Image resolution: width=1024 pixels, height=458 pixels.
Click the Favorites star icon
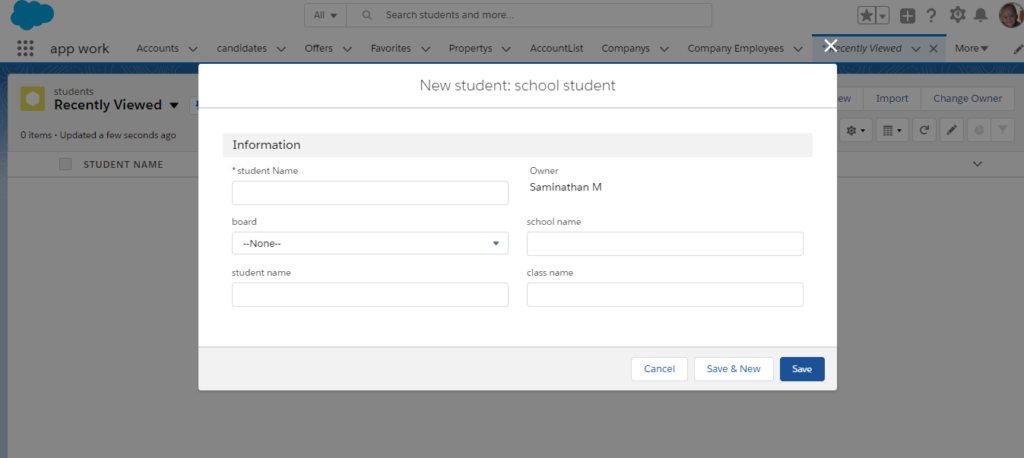pyautogui.click(x=866, y=15)
